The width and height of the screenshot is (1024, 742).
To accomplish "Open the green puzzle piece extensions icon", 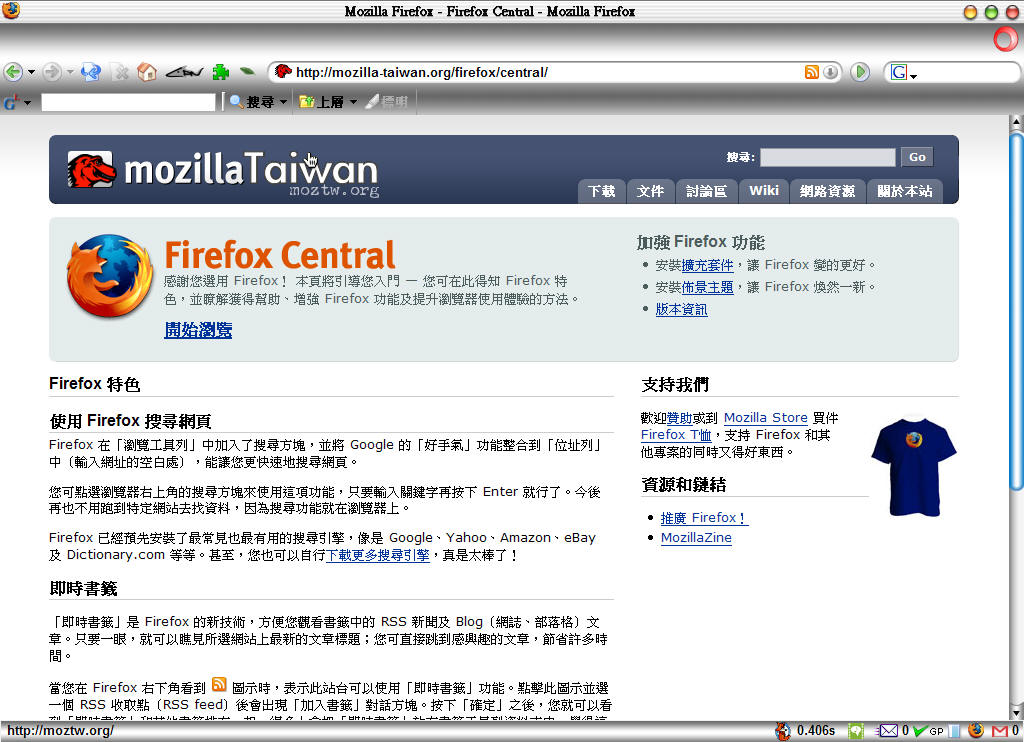I will 221,72.
